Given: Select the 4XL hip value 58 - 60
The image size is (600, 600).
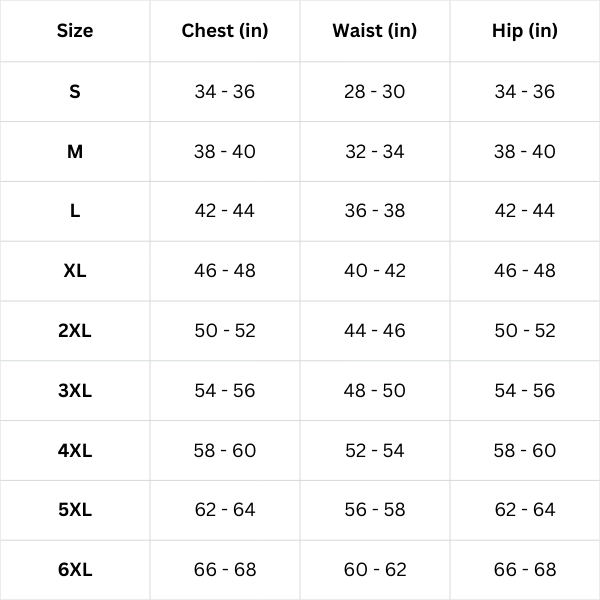Looking at the screenshot, I should 525,451.
